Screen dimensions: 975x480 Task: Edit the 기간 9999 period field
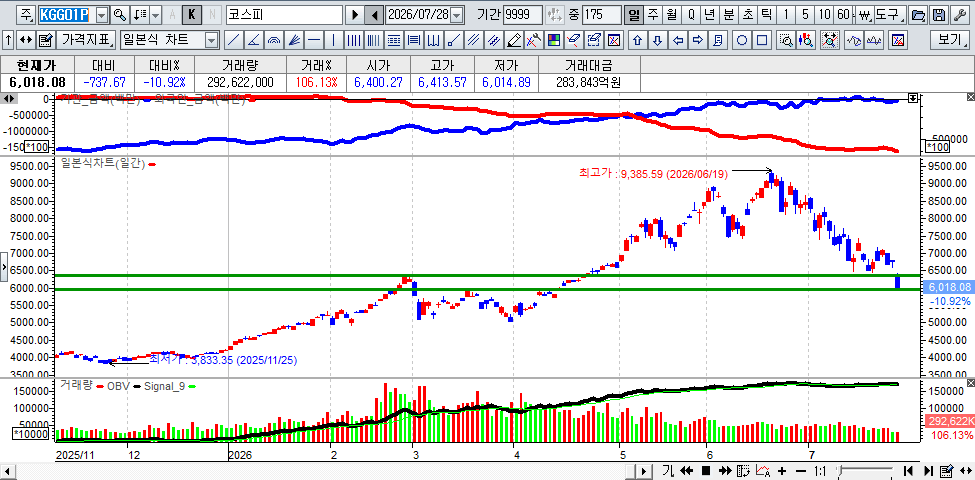(x=522, y=15)
